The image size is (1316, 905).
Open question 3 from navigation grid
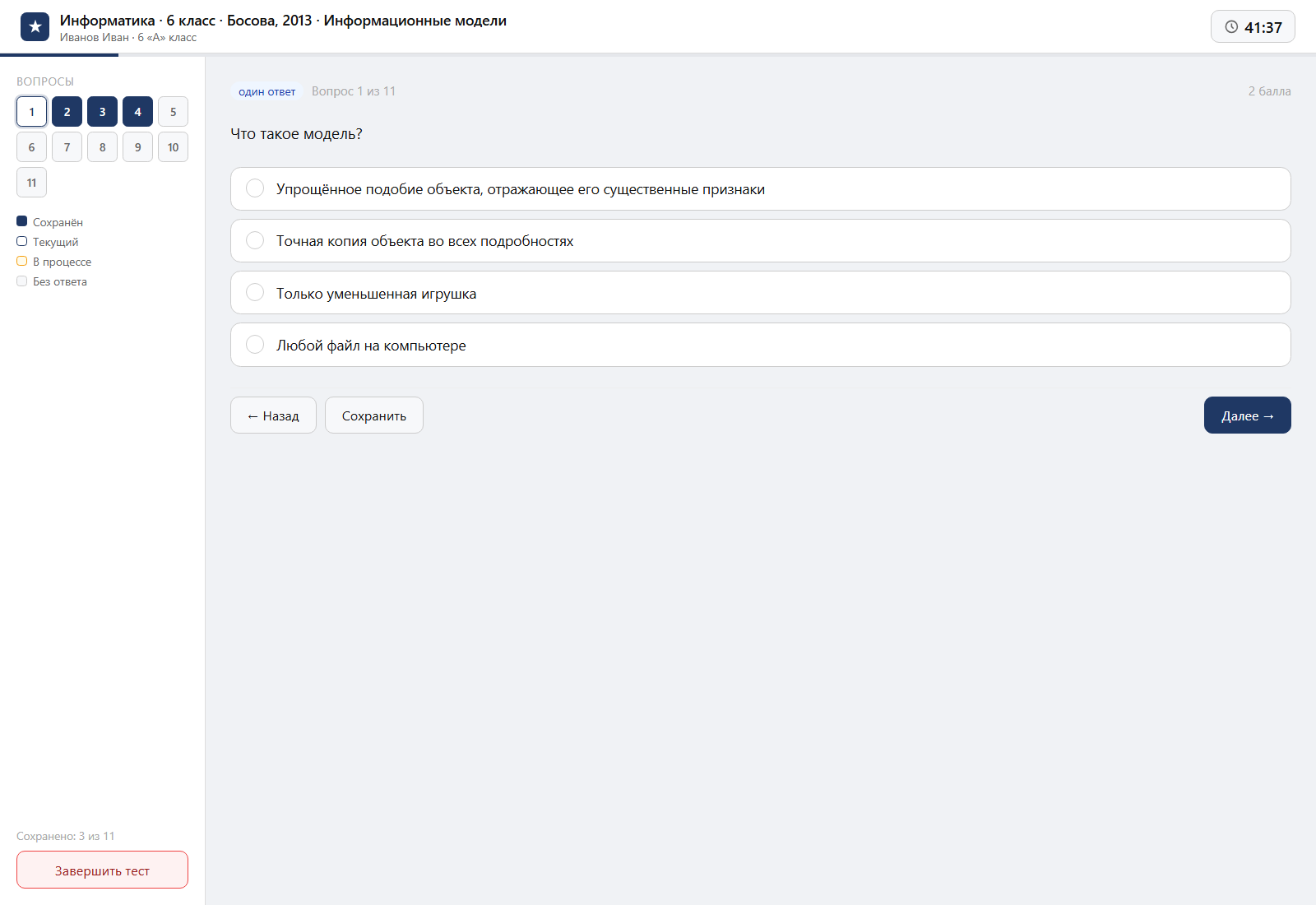[x=102, y=112]
